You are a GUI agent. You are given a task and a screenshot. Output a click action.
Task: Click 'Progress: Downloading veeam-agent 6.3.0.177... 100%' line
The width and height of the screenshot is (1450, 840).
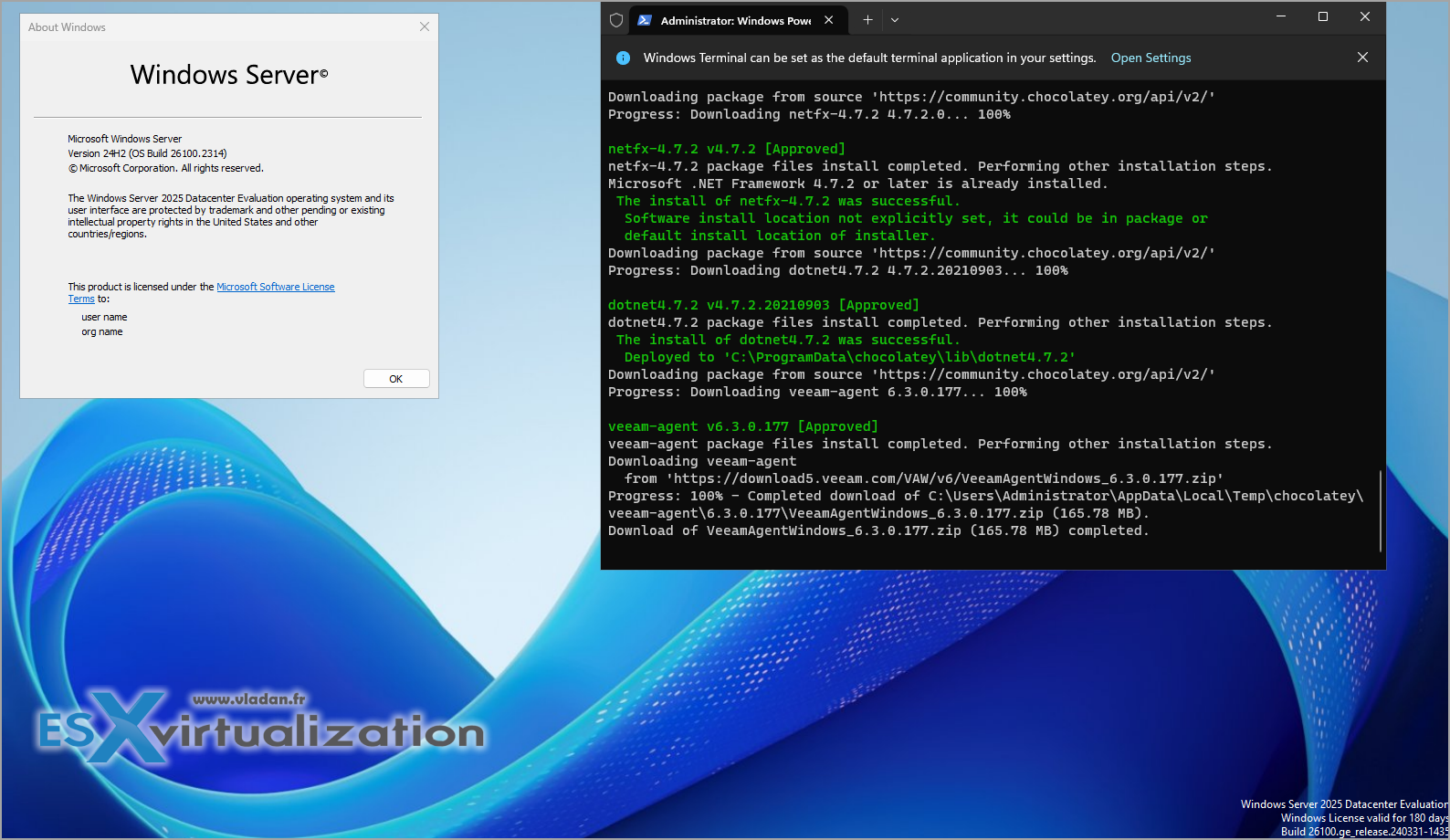(817, 392)
